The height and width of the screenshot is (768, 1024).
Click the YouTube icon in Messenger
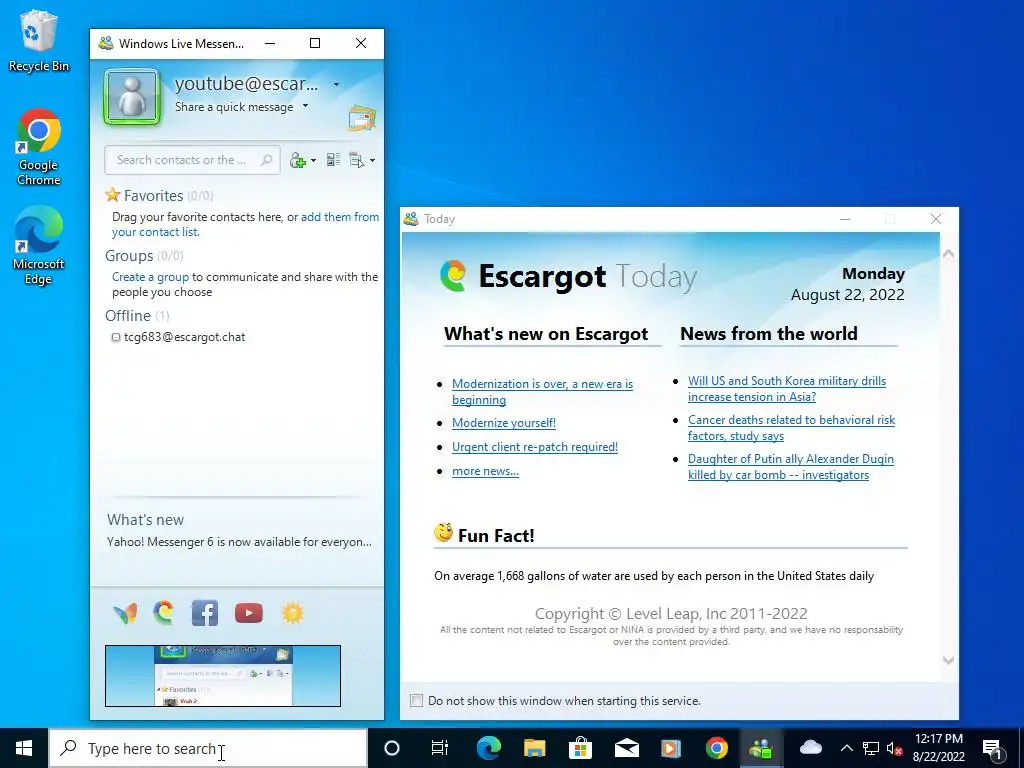(249, 613)
